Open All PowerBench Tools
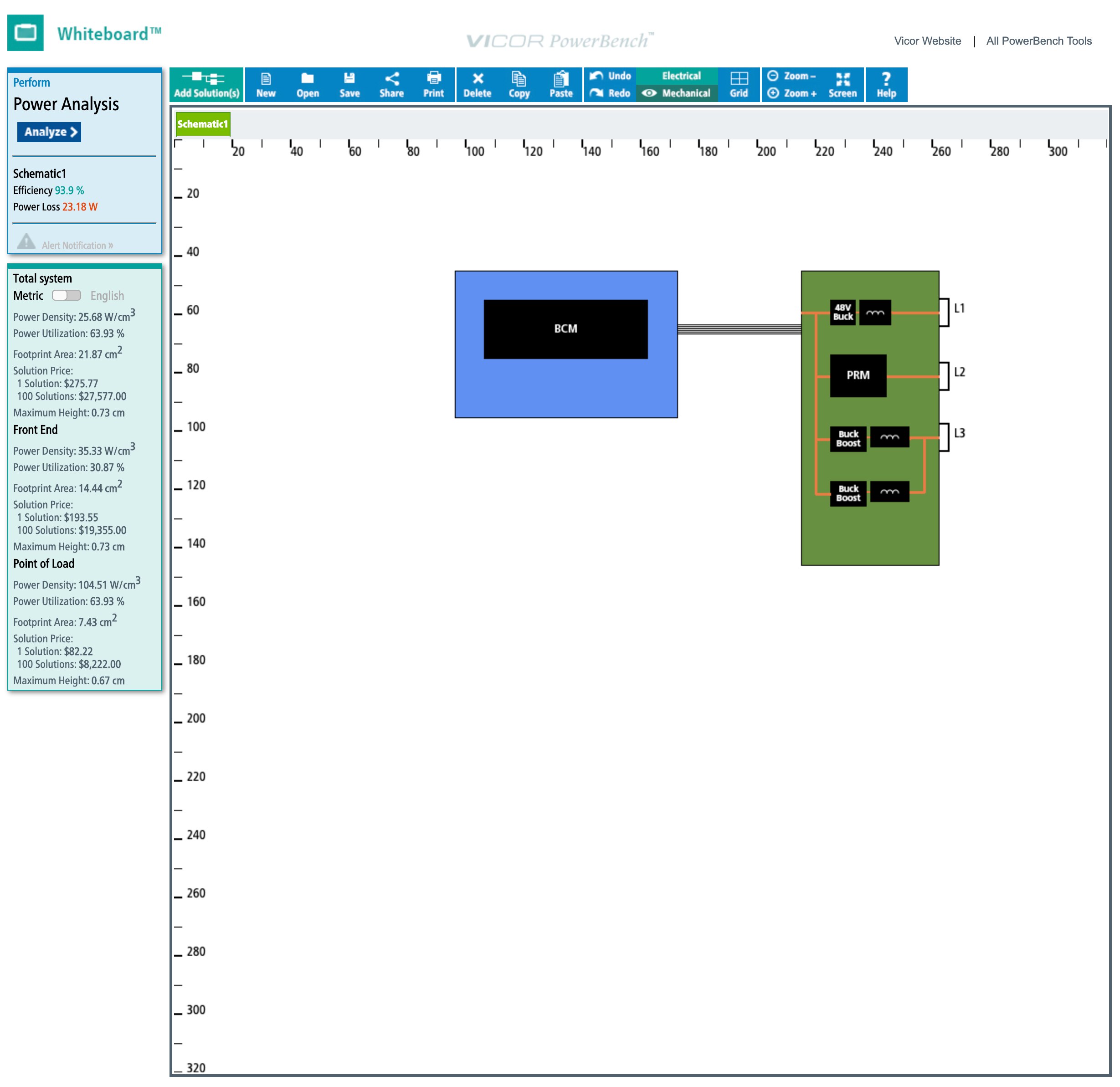This screenshot has height=1087, width=1120. pos(1038,41)
